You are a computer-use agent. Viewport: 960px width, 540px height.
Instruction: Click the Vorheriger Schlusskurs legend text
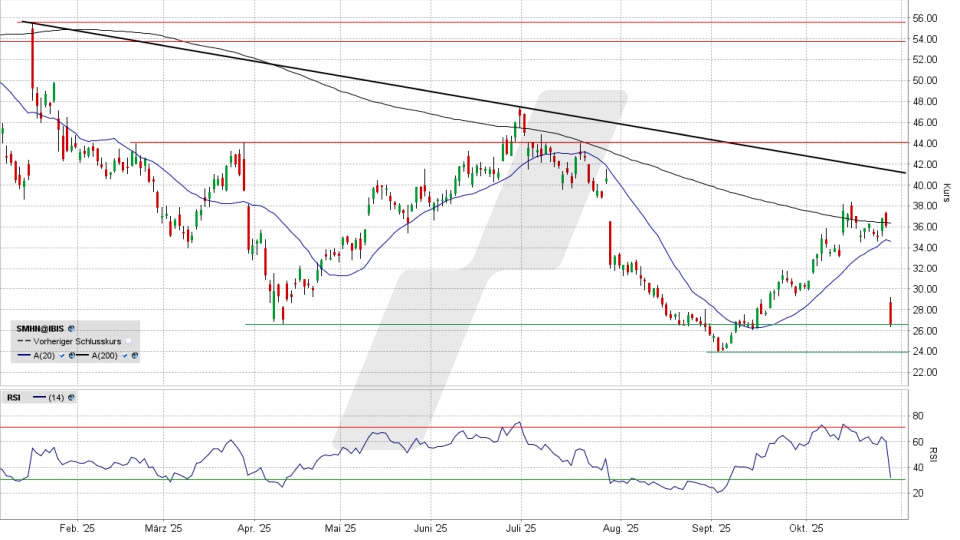click(x=78, y=342)
